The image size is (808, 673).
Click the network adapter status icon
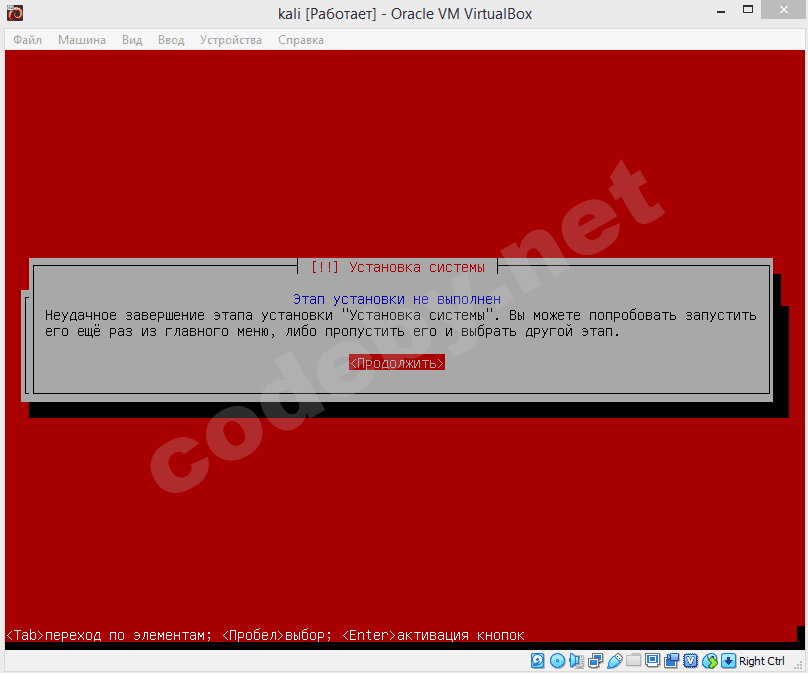click(x=596, y=661)
